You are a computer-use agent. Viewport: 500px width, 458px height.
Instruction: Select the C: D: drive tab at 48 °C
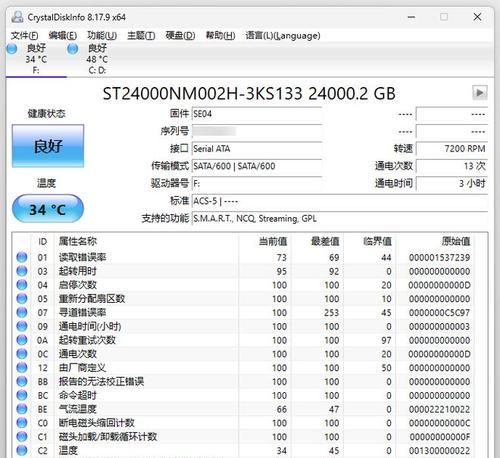[x=97, y=59]
